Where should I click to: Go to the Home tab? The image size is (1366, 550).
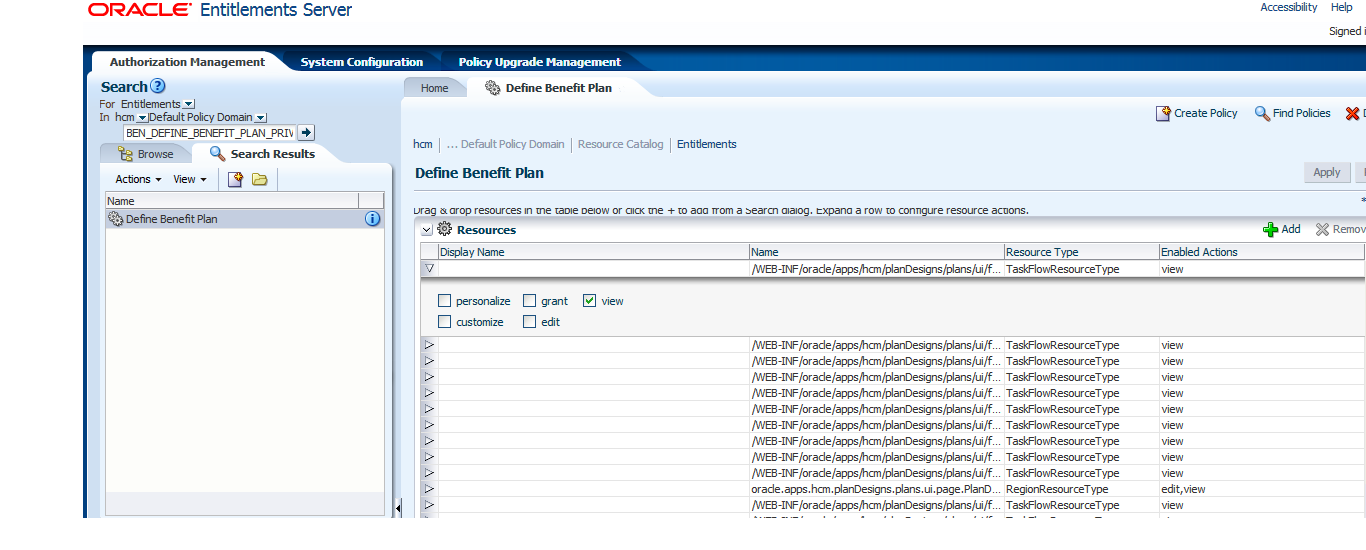(435, 88)
